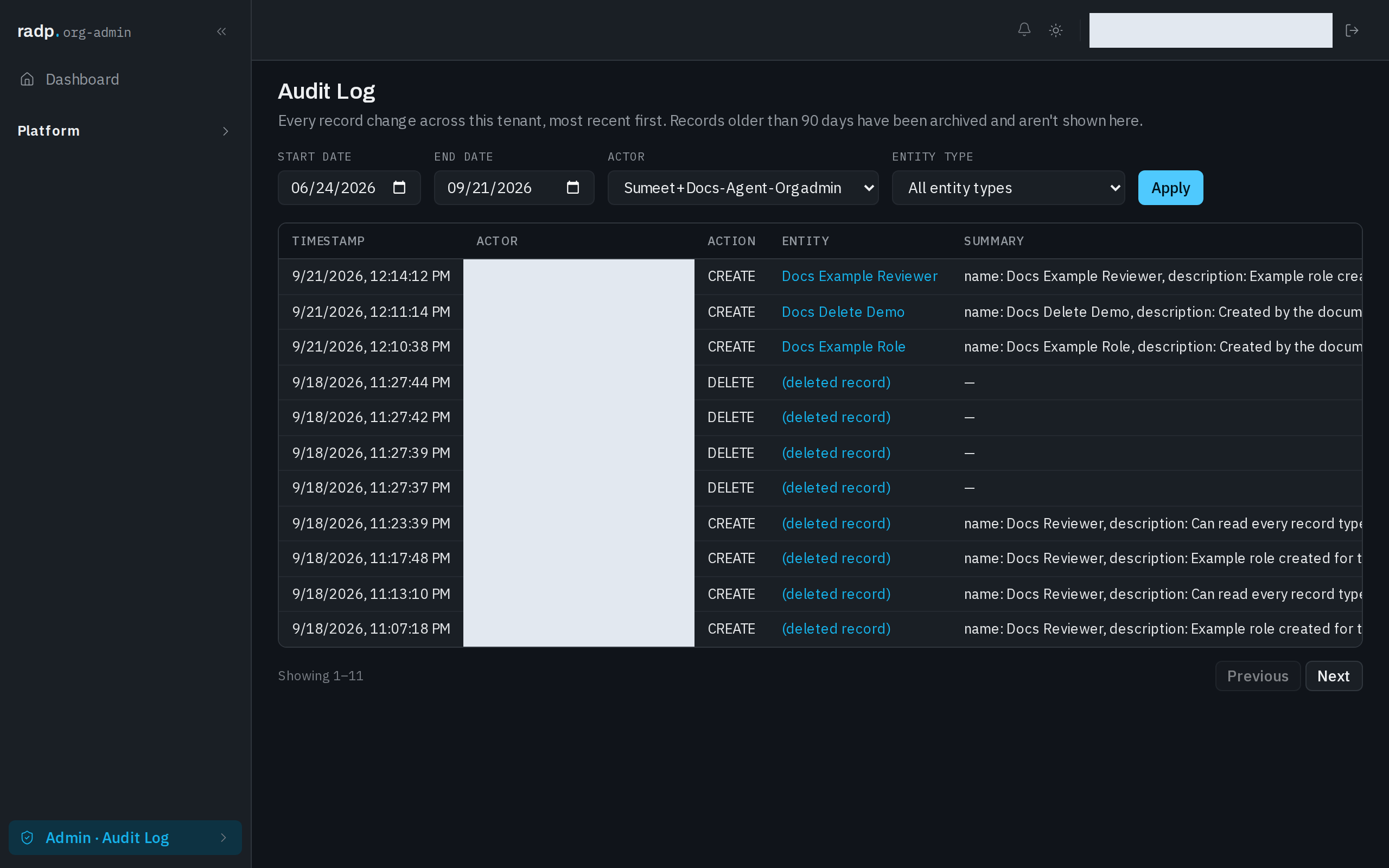1389x868 pixels.
Task: Click the Previous page button
Action: 1258,676
